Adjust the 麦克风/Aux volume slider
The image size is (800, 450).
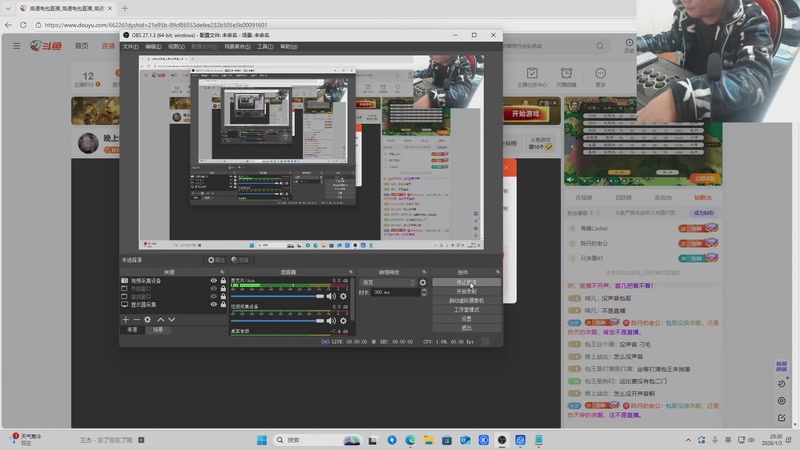278,296
